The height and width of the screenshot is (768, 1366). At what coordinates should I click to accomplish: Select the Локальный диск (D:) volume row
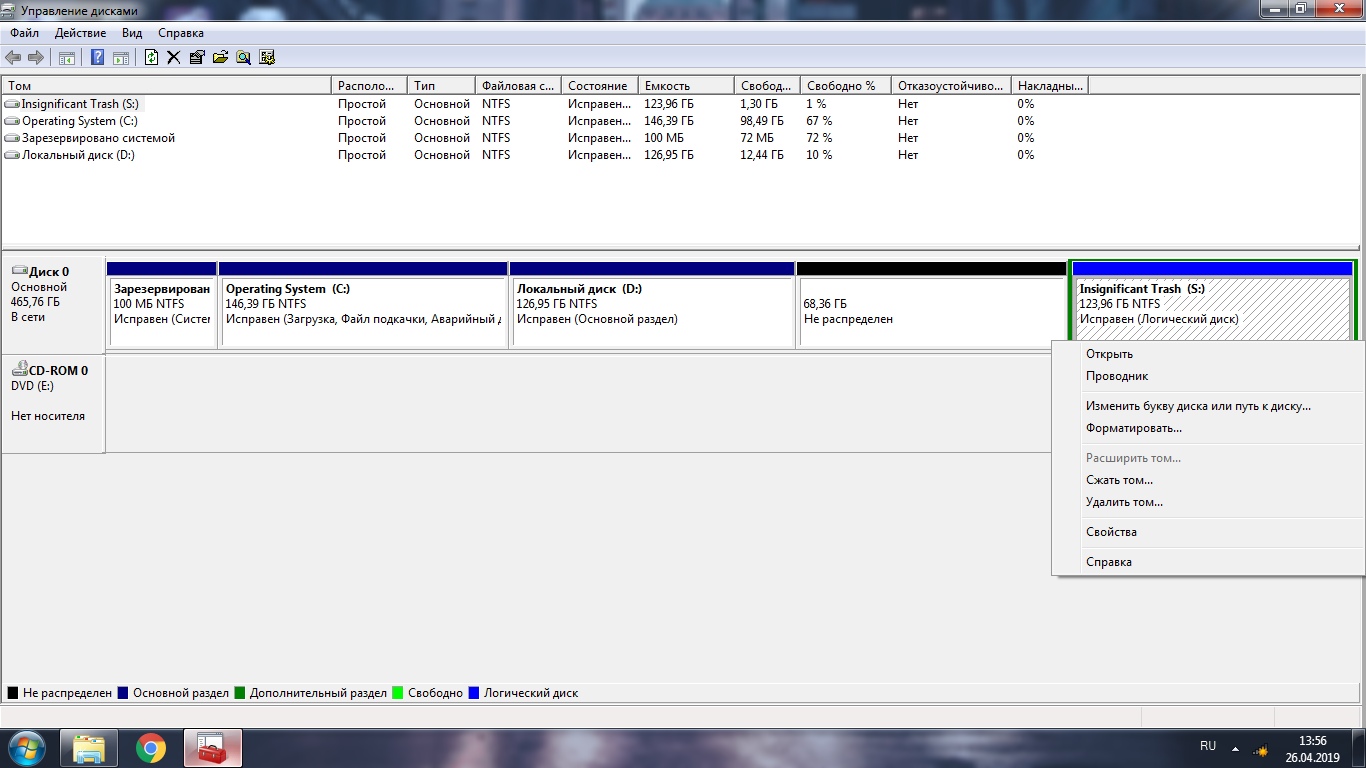[70, 155]
